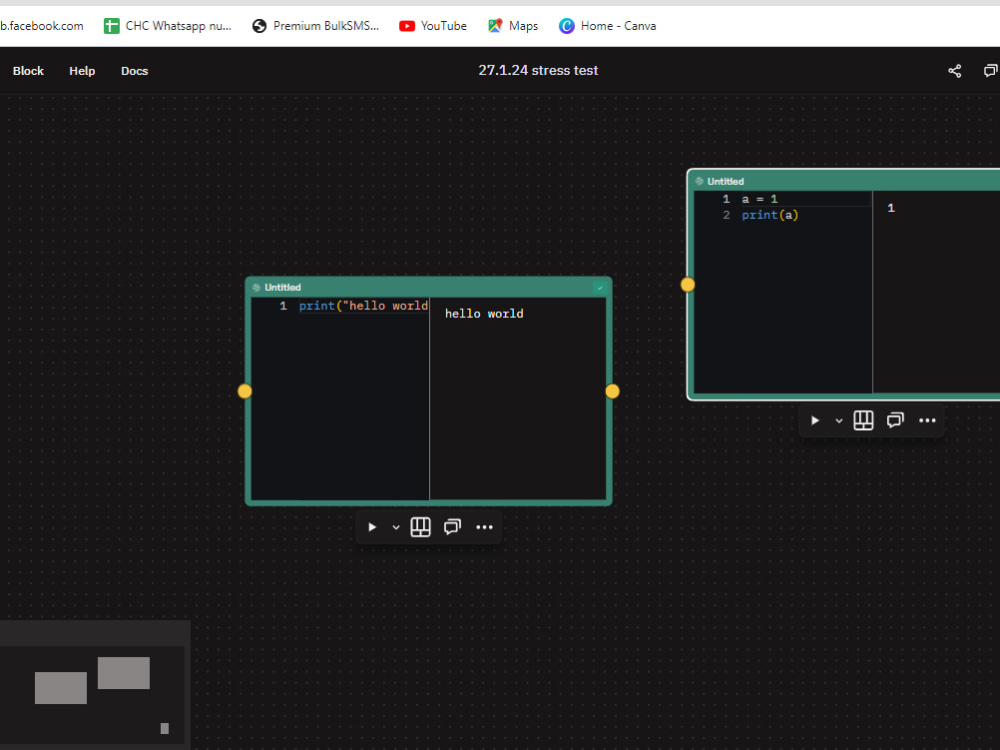Open comments for a = 1 block
Viewport: 1000px width, 750px height.
coord(895,420)
